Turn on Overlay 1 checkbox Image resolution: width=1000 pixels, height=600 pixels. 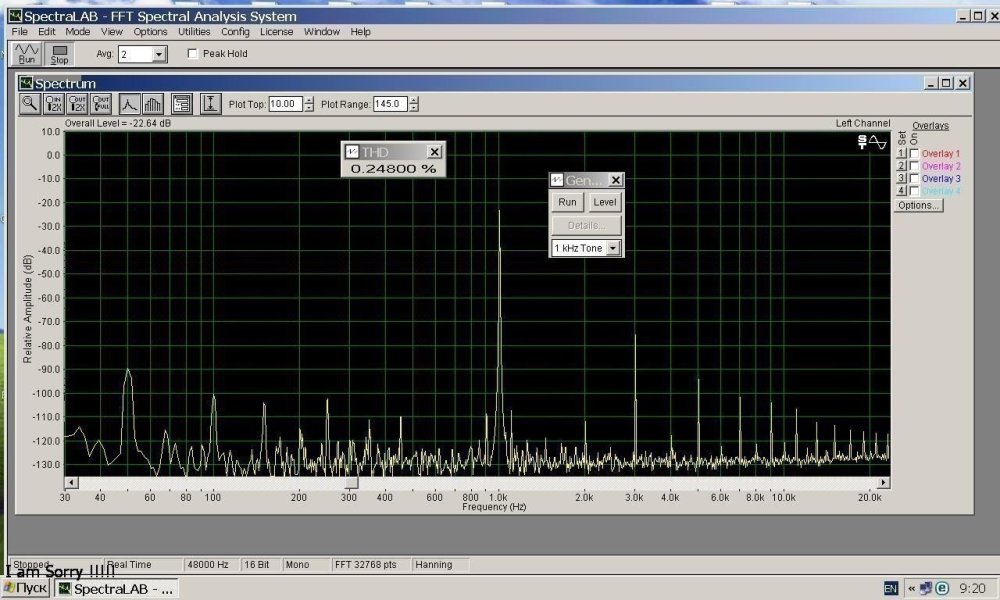coord(914,154)
